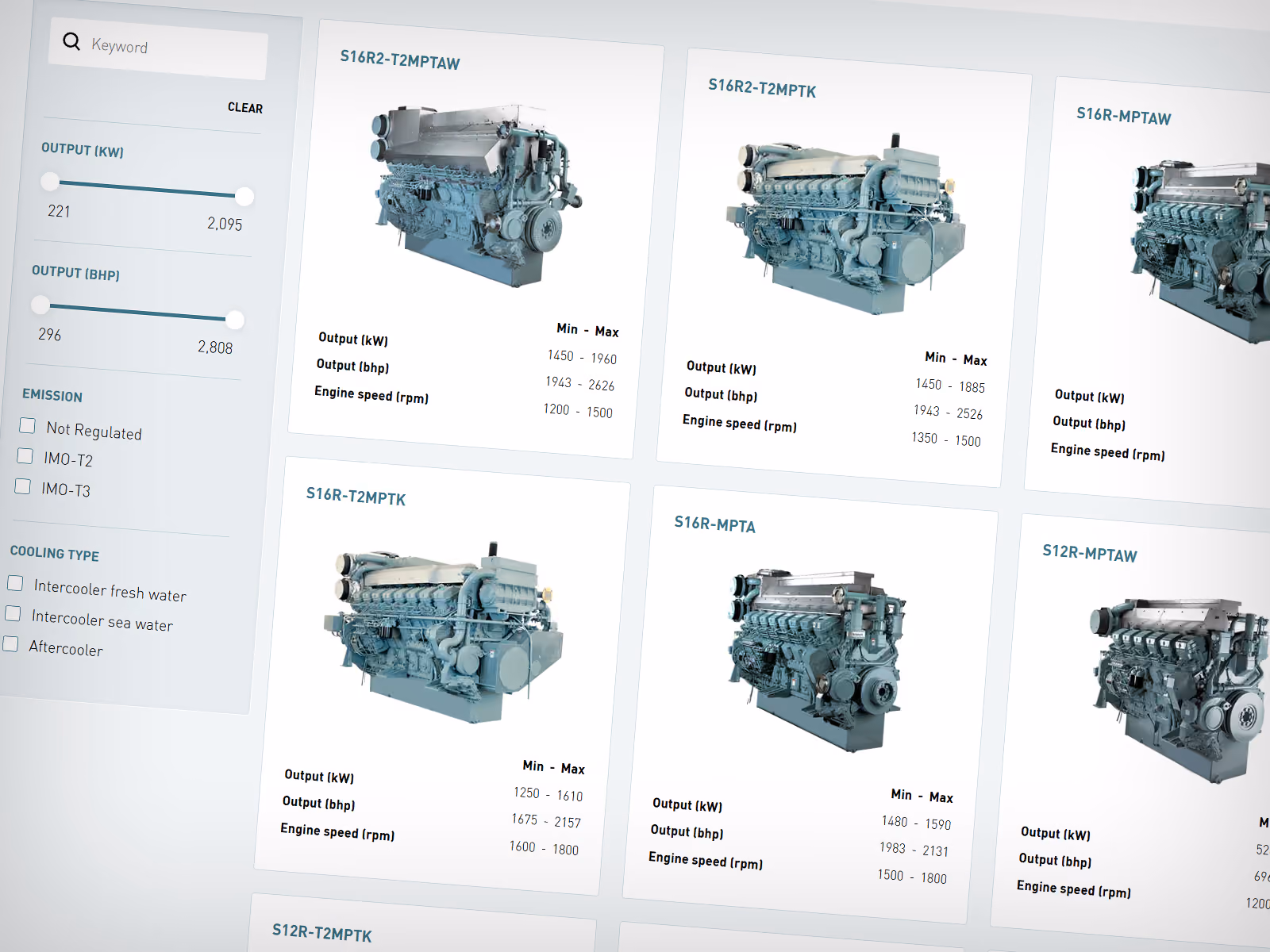Open the S16R-MPTA engine title link

point(715,524)
